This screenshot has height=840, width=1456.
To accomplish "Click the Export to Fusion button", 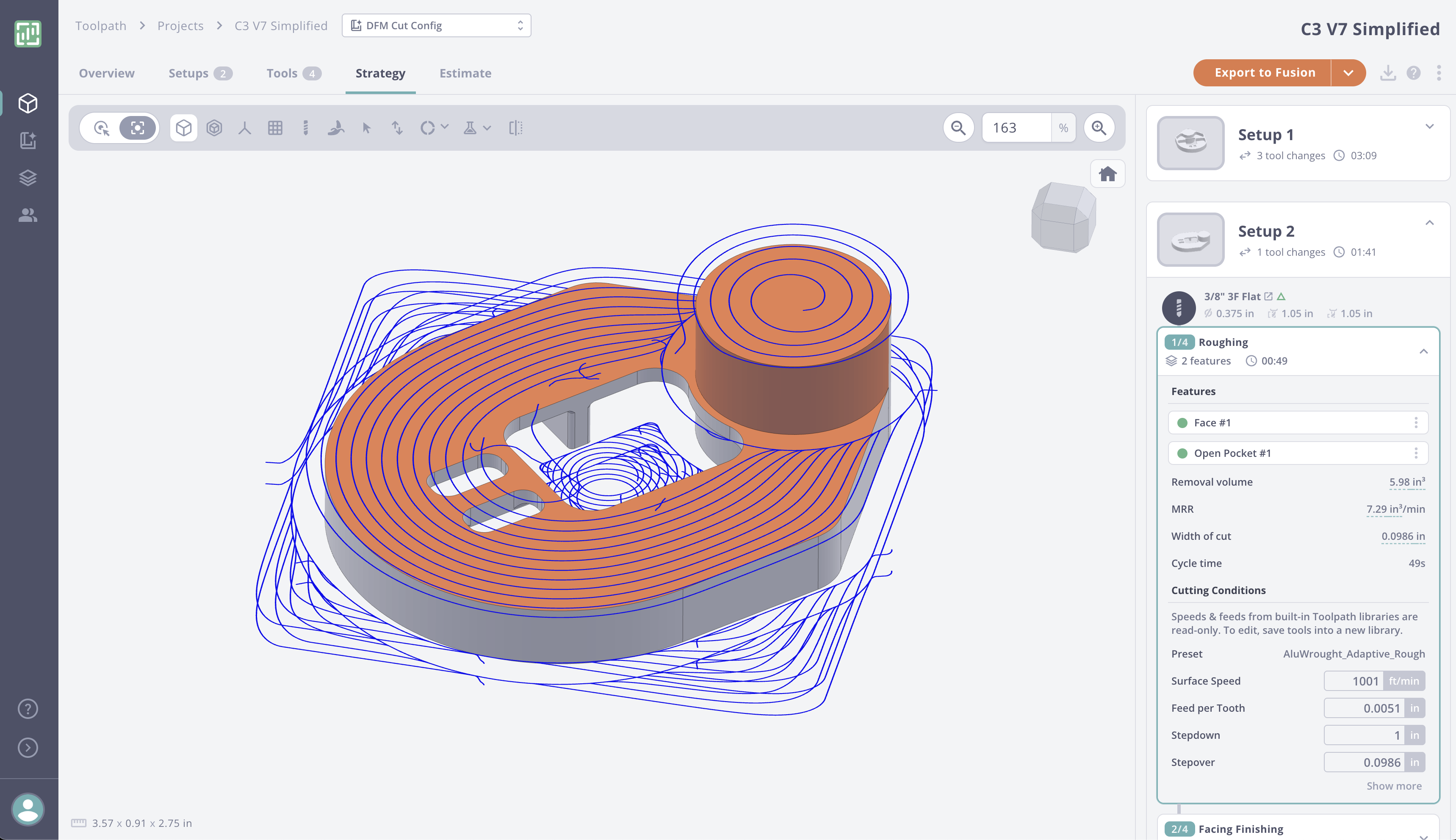I will click(1265, 73).
